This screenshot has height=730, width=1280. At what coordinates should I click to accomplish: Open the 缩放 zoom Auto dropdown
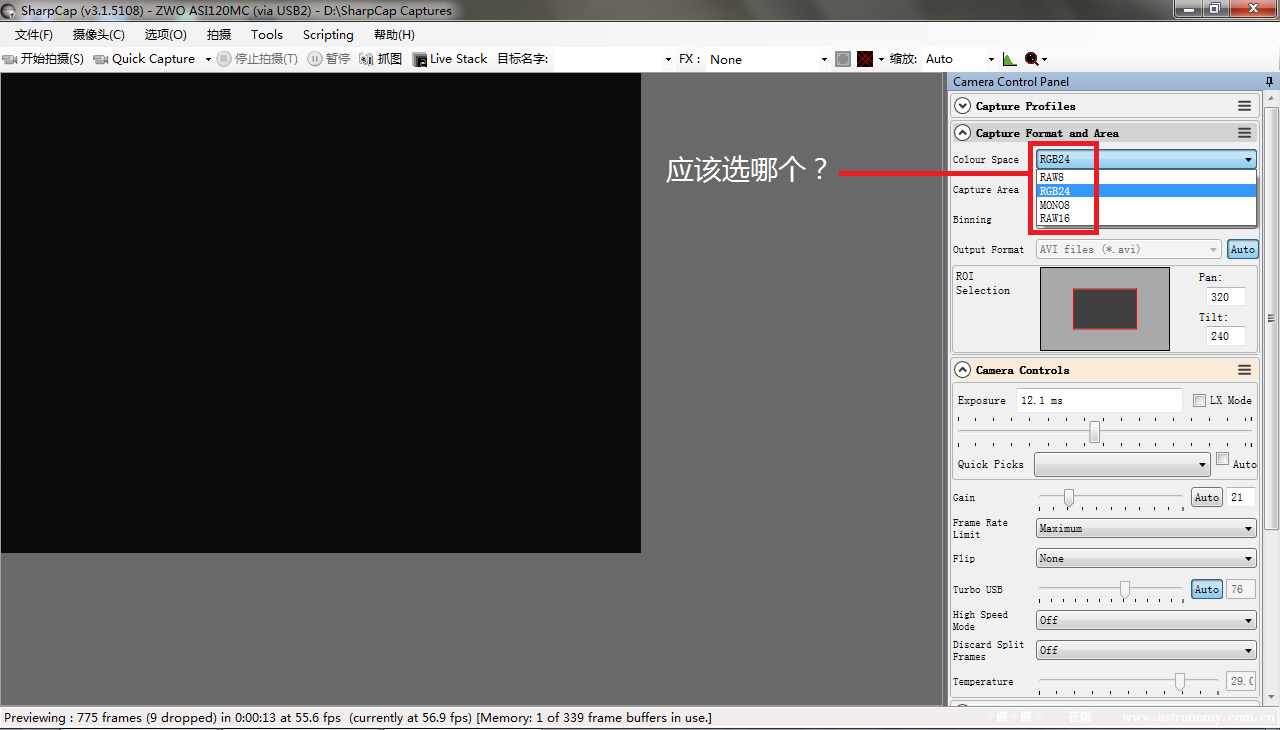(959, 59)
